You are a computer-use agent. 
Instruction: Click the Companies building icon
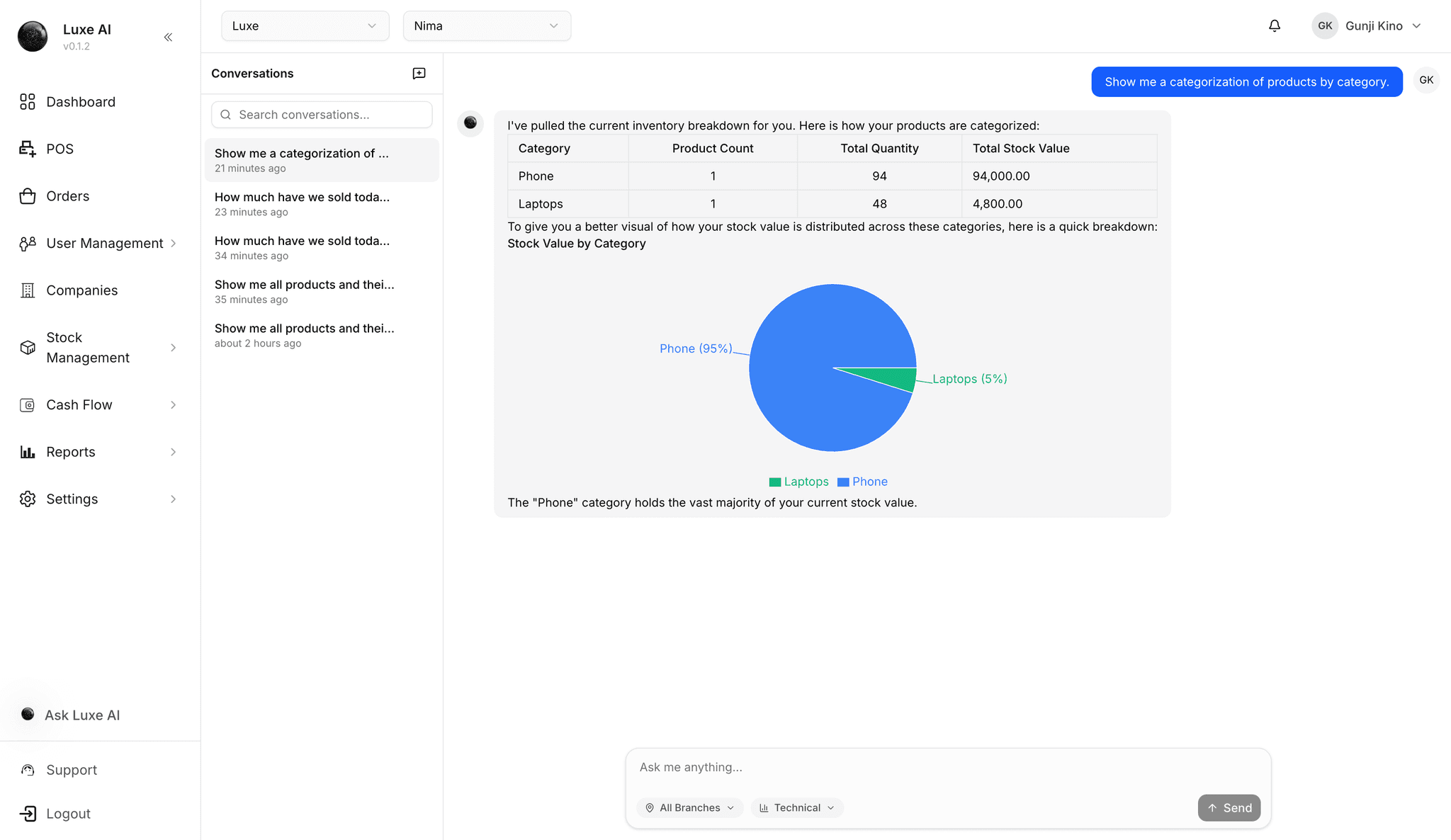28,290
